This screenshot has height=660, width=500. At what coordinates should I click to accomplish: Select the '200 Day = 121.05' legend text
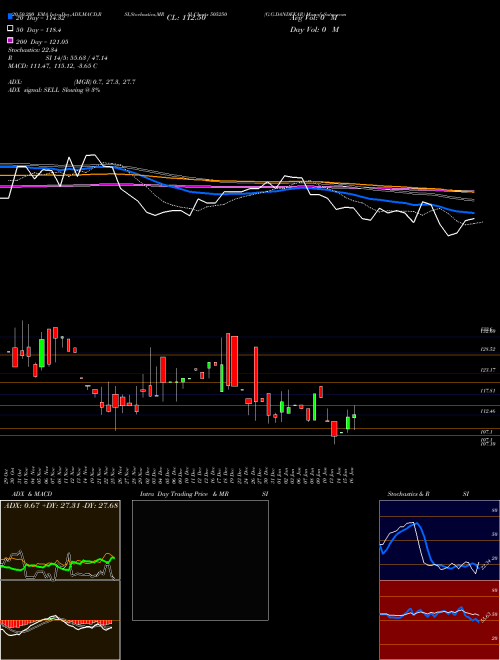tap(42, 42)
